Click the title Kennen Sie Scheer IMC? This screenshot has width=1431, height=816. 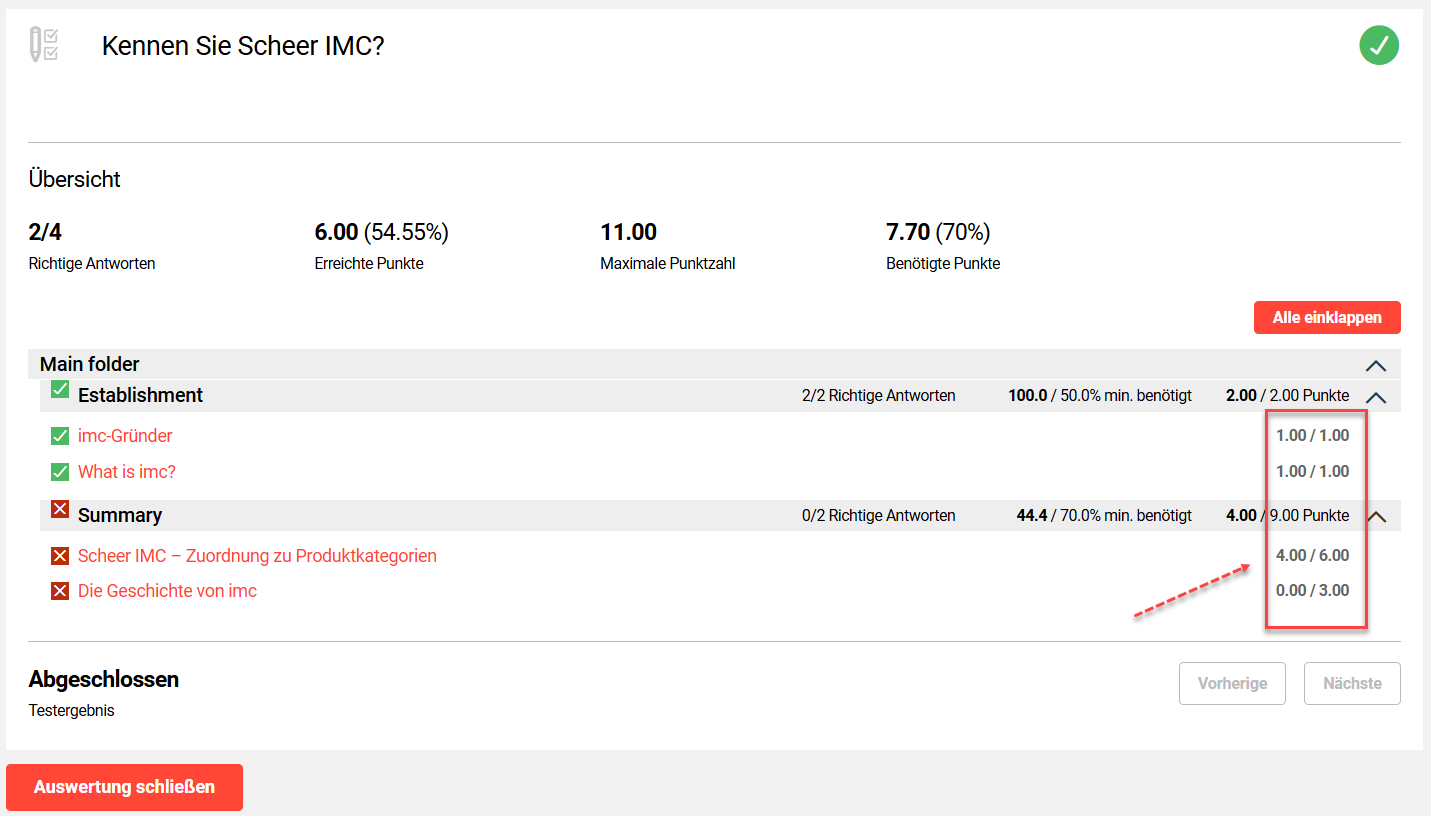[x=243, y=46]
